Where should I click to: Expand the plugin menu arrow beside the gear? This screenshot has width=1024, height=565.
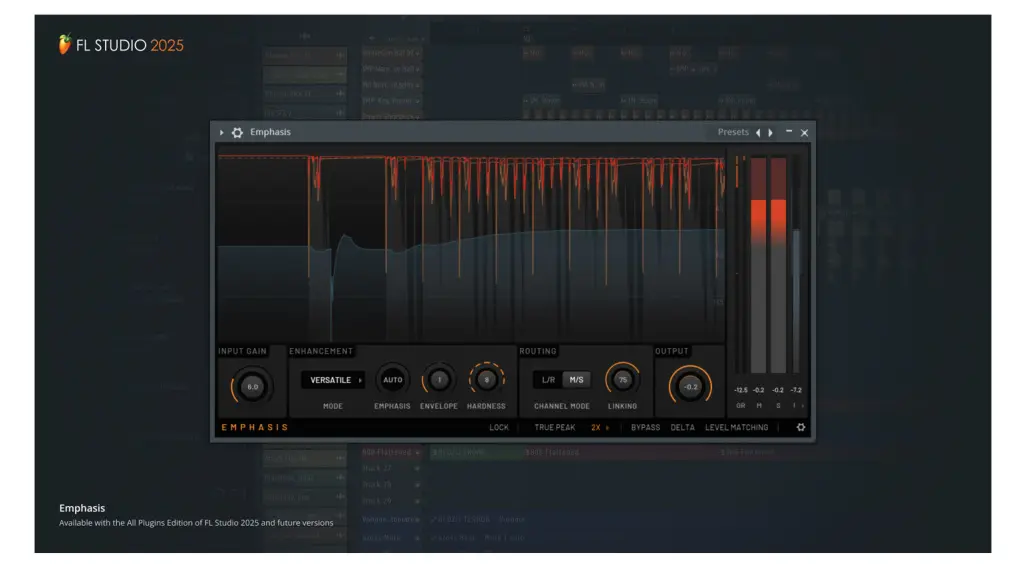pyautogui.click(x=222, y=132)
